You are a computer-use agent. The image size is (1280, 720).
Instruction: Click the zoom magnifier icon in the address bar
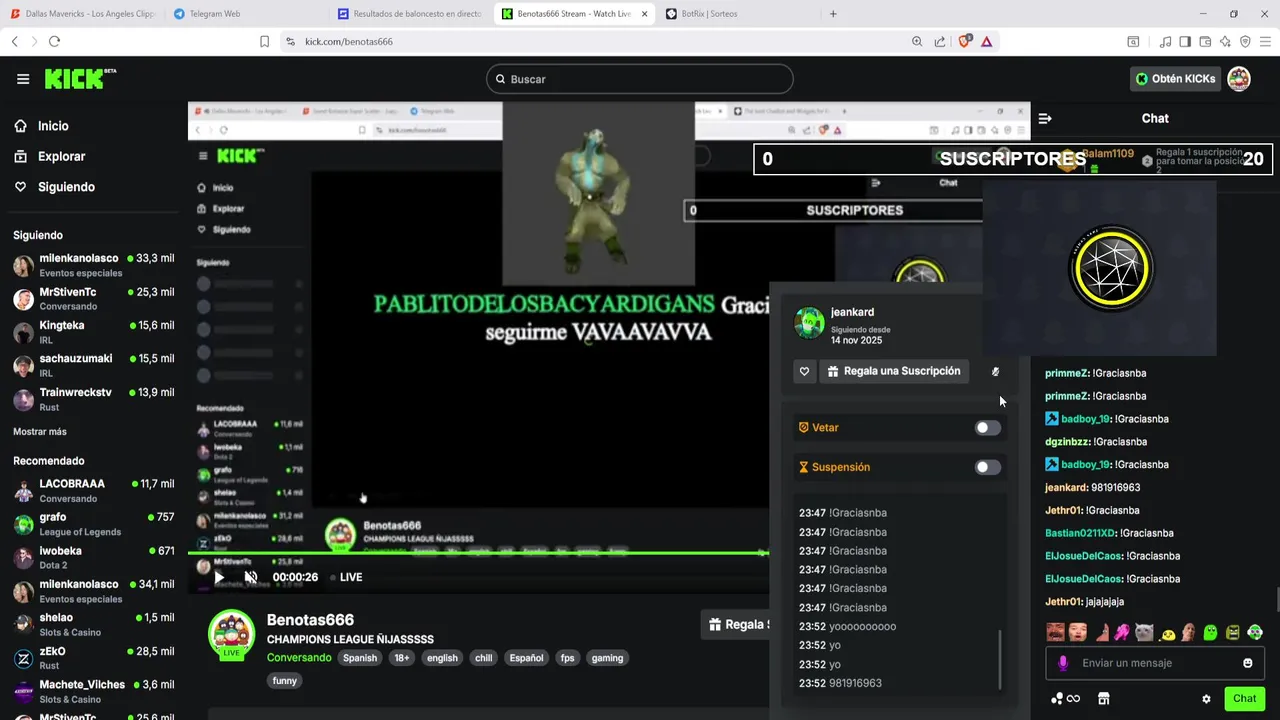tap(917, 41)
